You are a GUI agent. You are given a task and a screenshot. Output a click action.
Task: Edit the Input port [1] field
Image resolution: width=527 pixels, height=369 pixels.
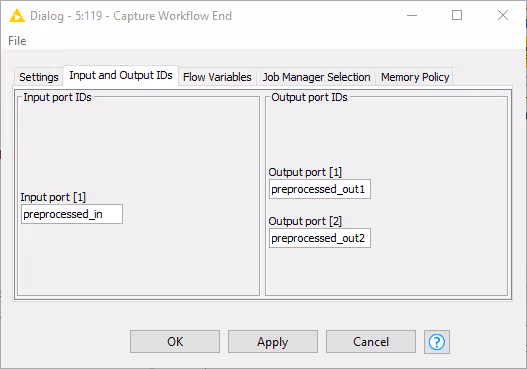pyautogui.click(x=72, y=214)
